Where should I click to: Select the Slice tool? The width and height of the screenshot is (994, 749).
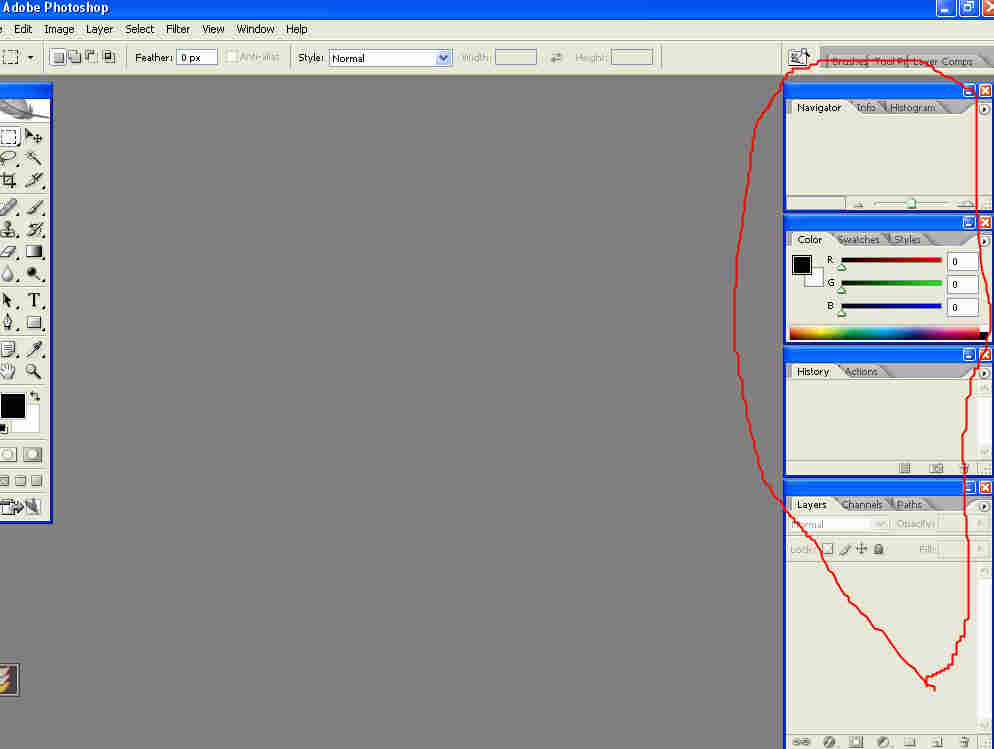[x=34, y=181]
